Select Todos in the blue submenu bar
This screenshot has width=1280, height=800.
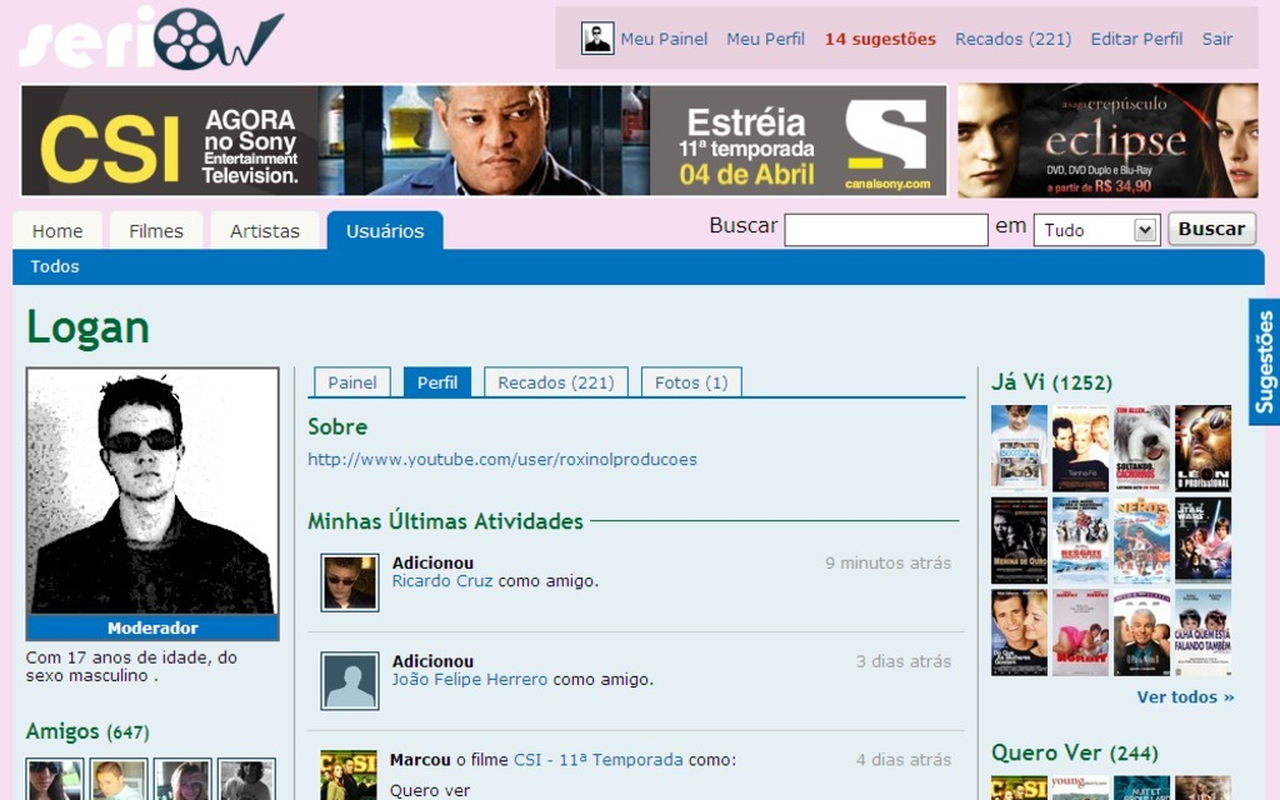click(x=55, y=267)
